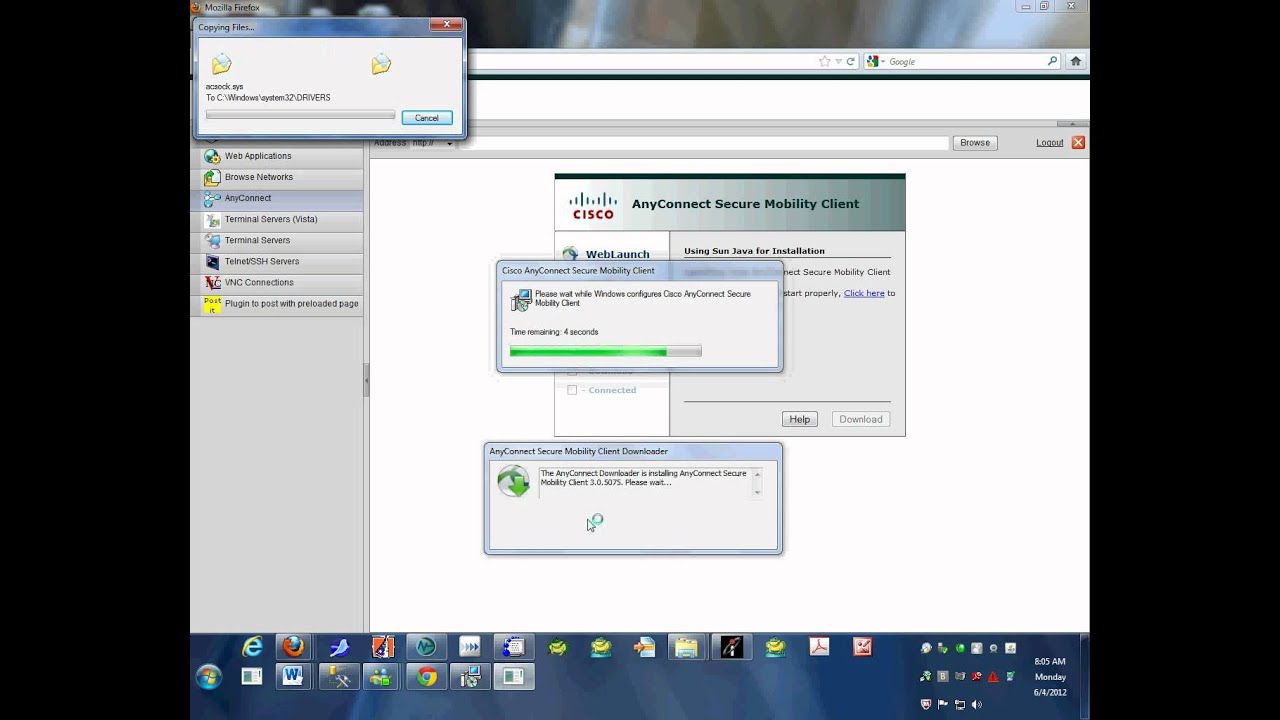This screenshot has width=1280, height=720.
Task: Click the Help button
Action: click(800, 419)
